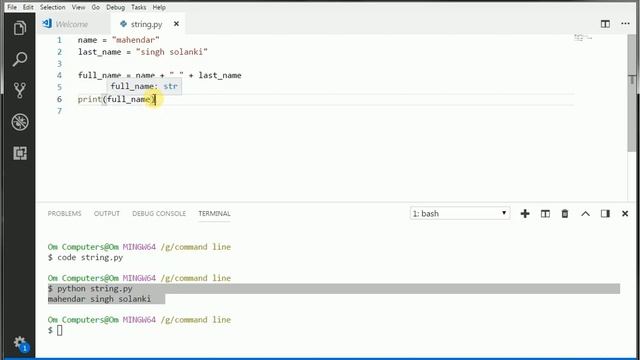Open the Explorer view in activity bar
This screenshot has height=360, width=640.
pos(20,28)
